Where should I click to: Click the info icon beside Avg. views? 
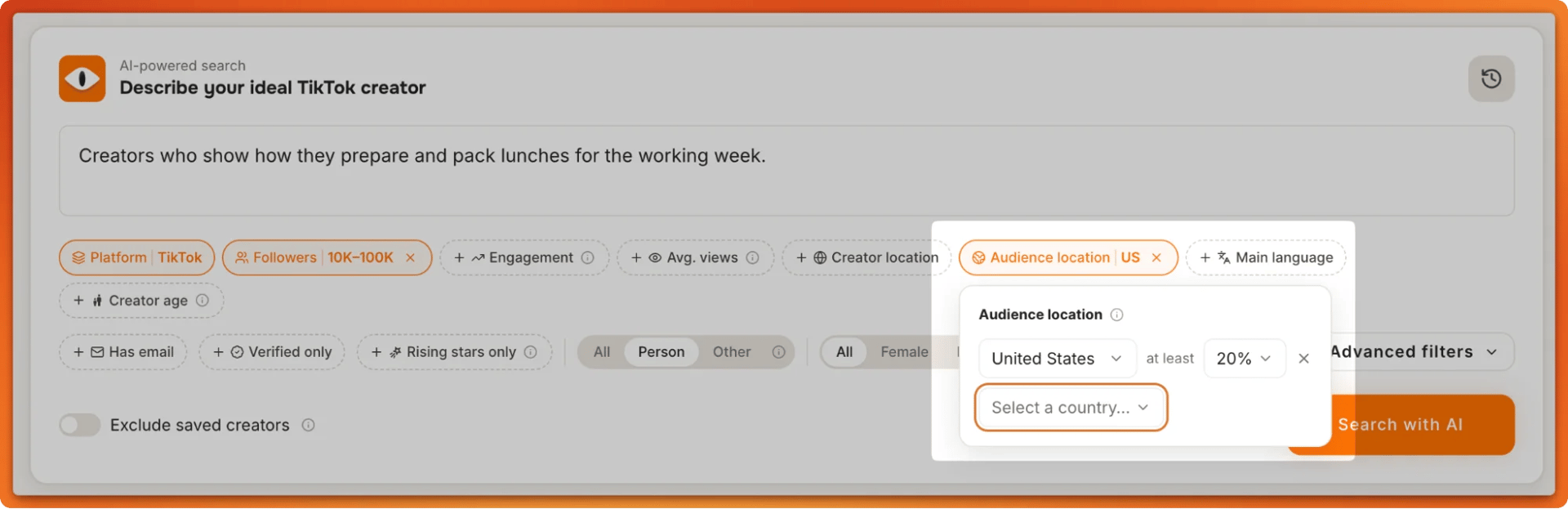(752, 257)
